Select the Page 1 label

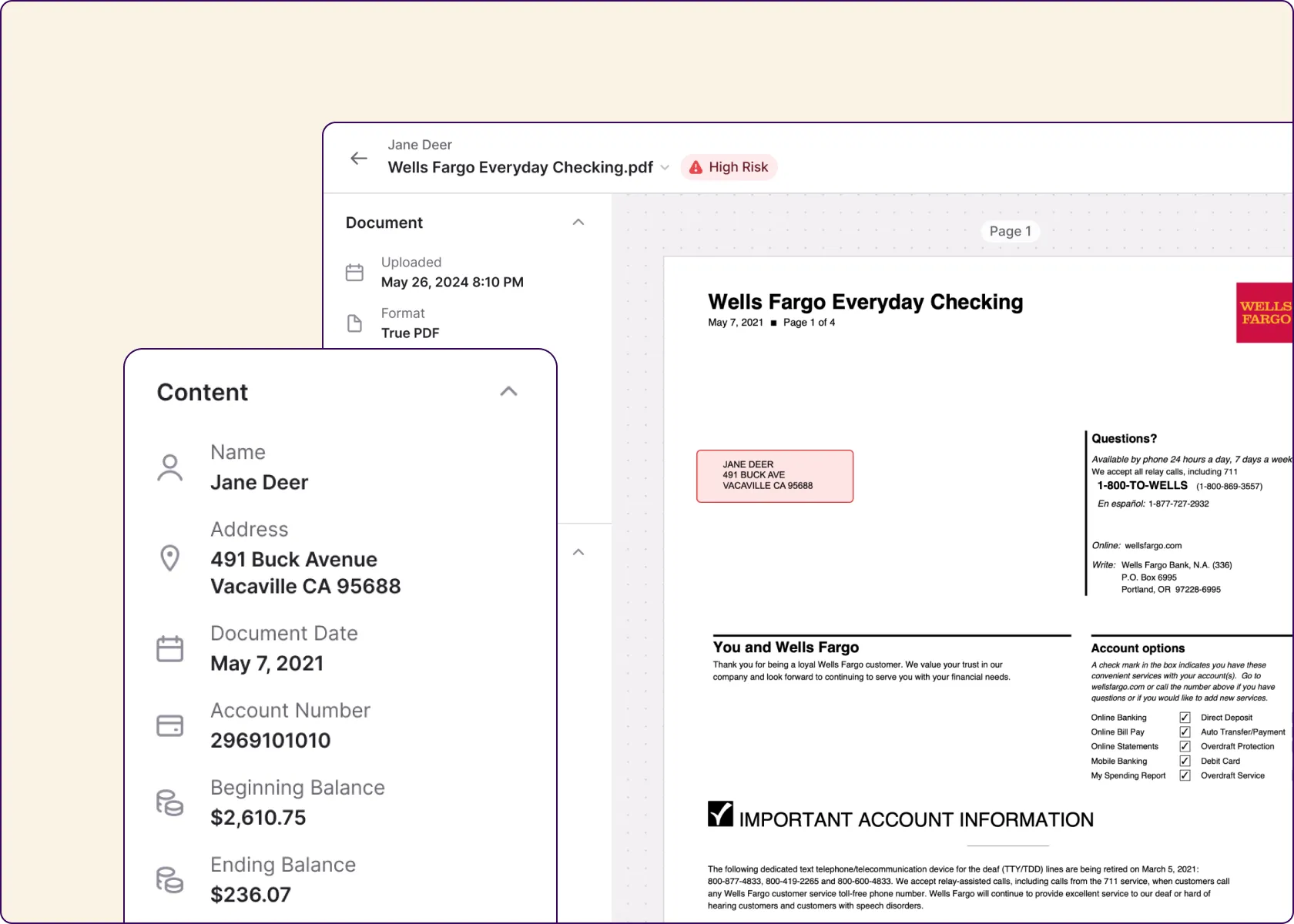(x=1010, y=231)
